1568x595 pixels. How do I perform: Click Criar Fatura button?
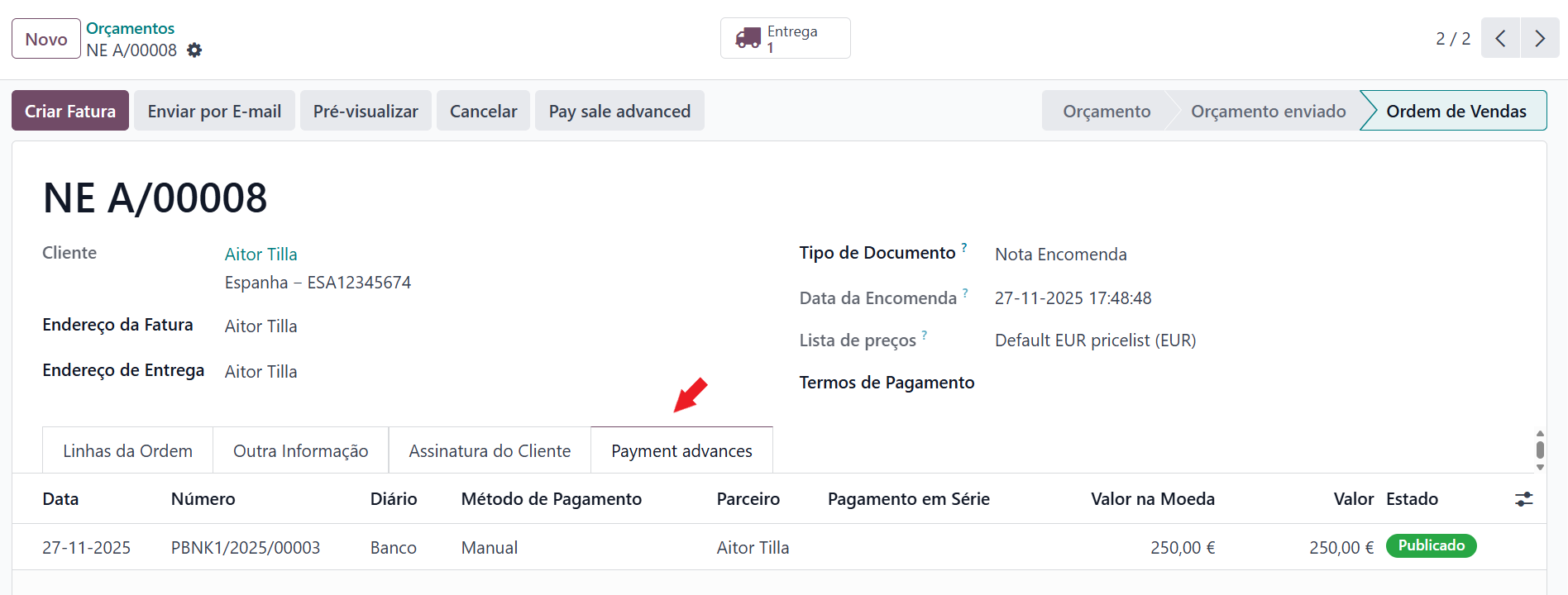tap(70, 111)
